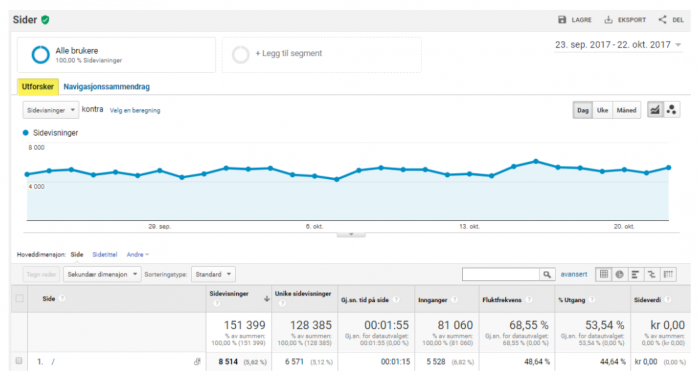Select Side as primary dimension
The width and height of the screenshot is (700, 384).
point(77,255)
